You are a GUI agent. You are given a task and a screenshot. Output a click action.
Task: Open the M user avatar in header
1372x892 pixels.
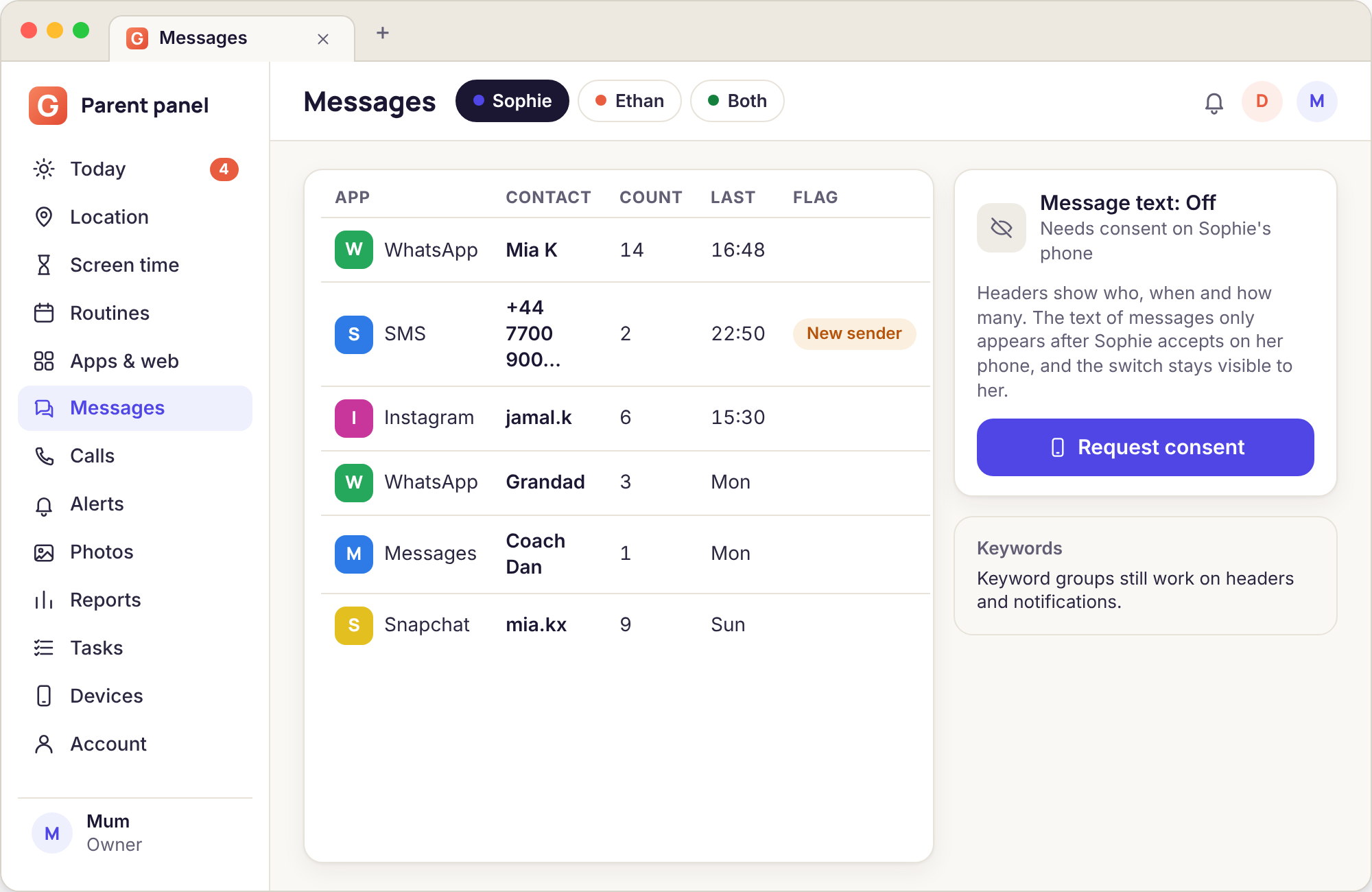tap(1317, 102)
